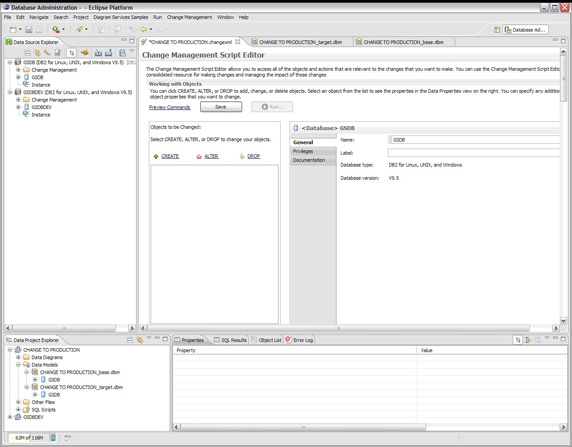Screen dimensions: 572x447
Task: Open the File menu
Action: coord(7,17)
